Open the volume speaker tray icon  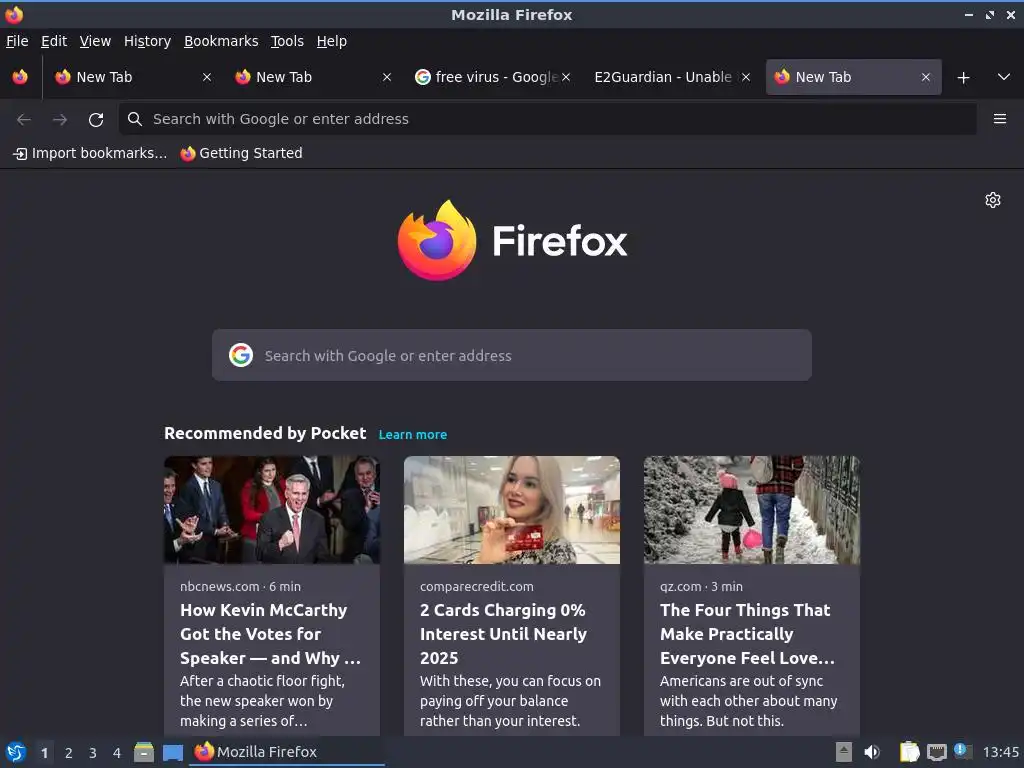[x=872, y=752]
